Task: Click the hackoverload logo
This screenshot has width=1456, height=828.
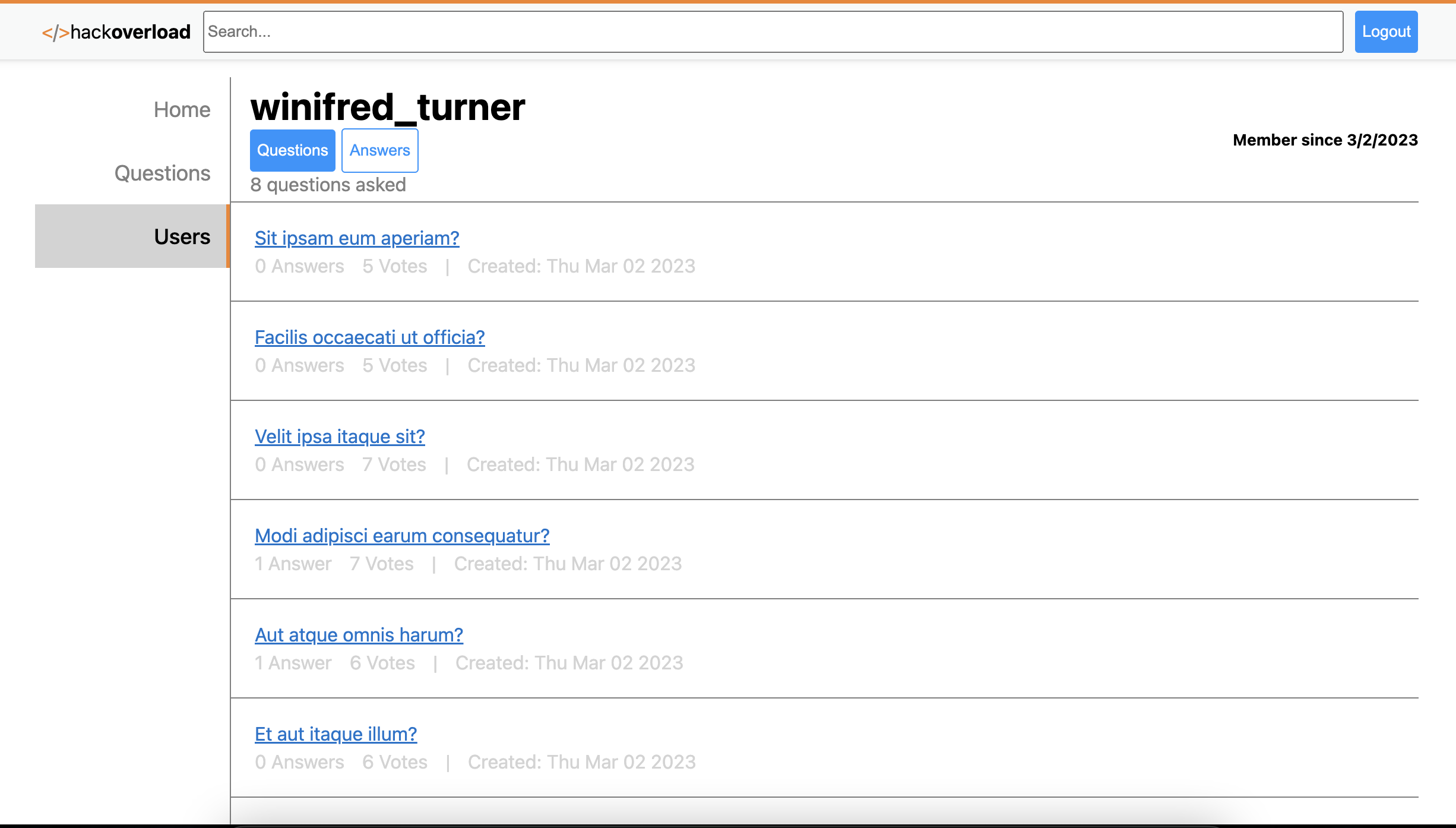Action: click(116, 32)
